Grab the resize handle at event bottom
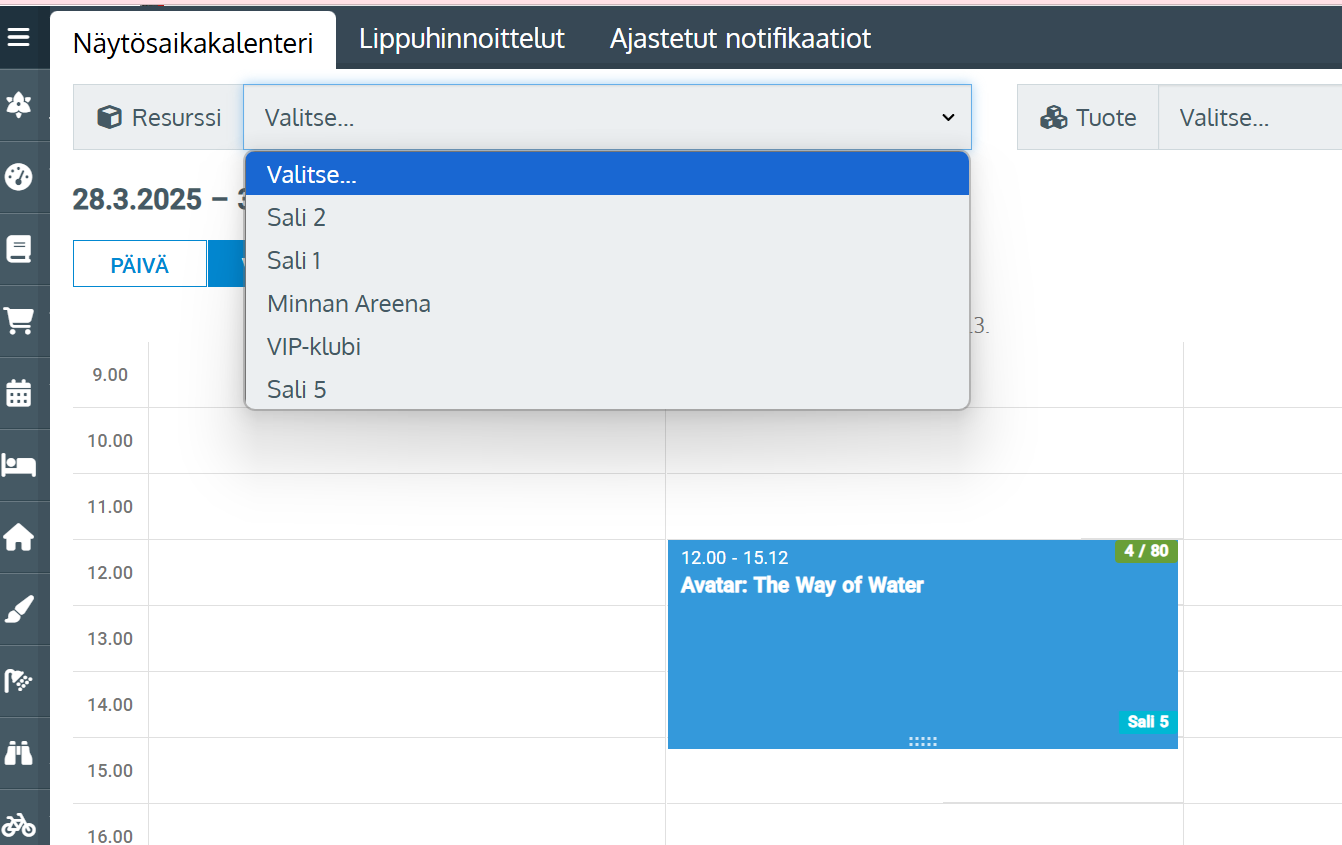This screenshot has height=845, width=1342. click(x=922, y=741)
